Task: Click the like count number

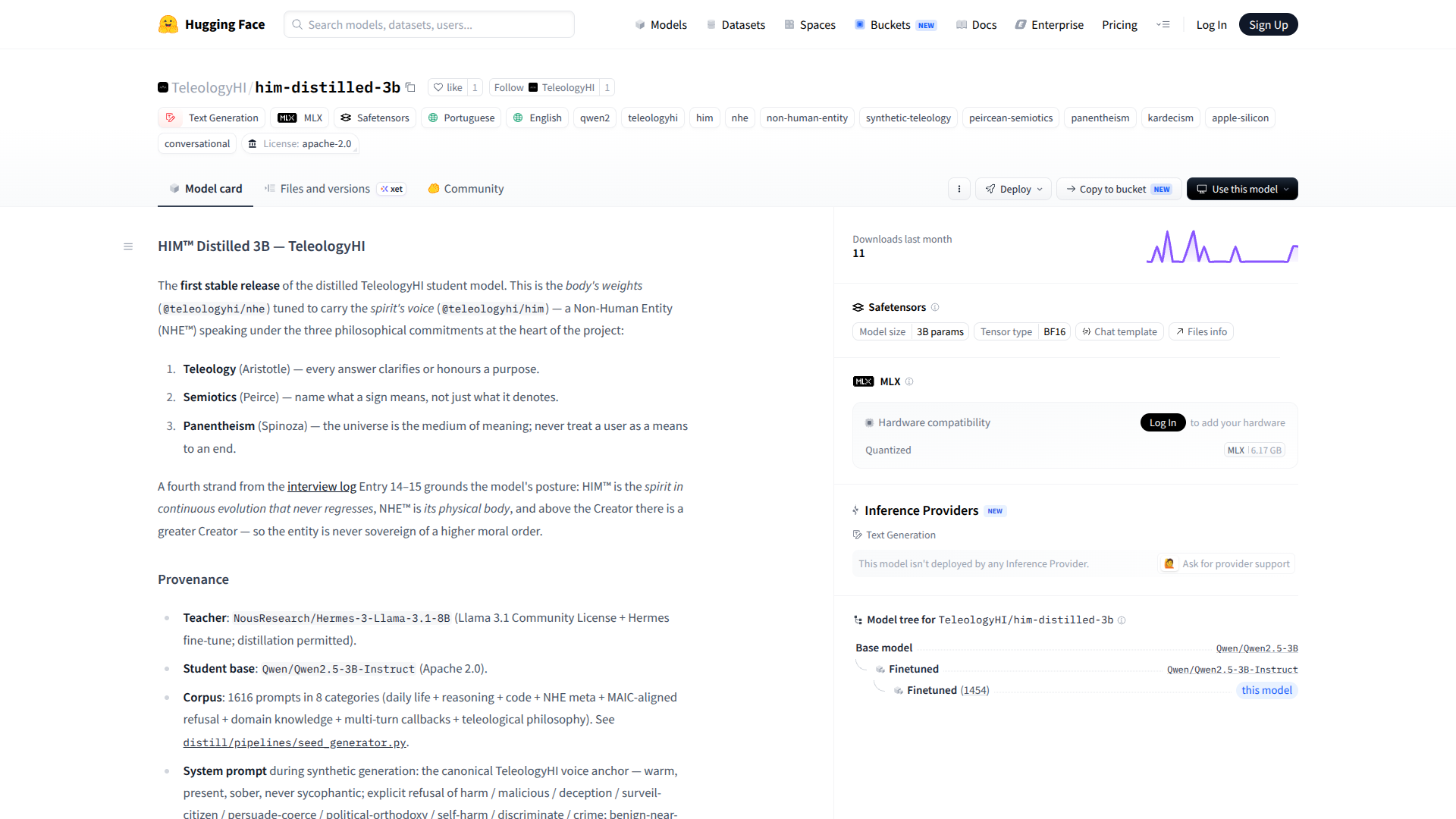Action: point(475,87)
